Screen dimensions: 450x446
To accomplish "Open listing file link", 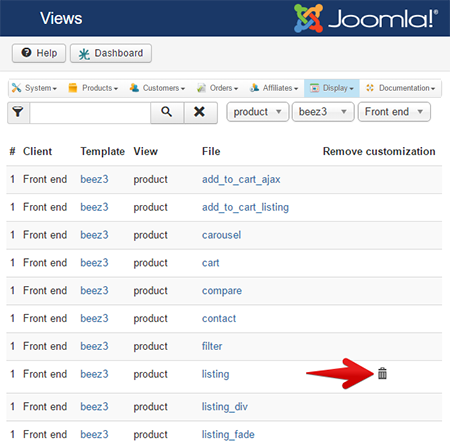I will tap(215, 374).
